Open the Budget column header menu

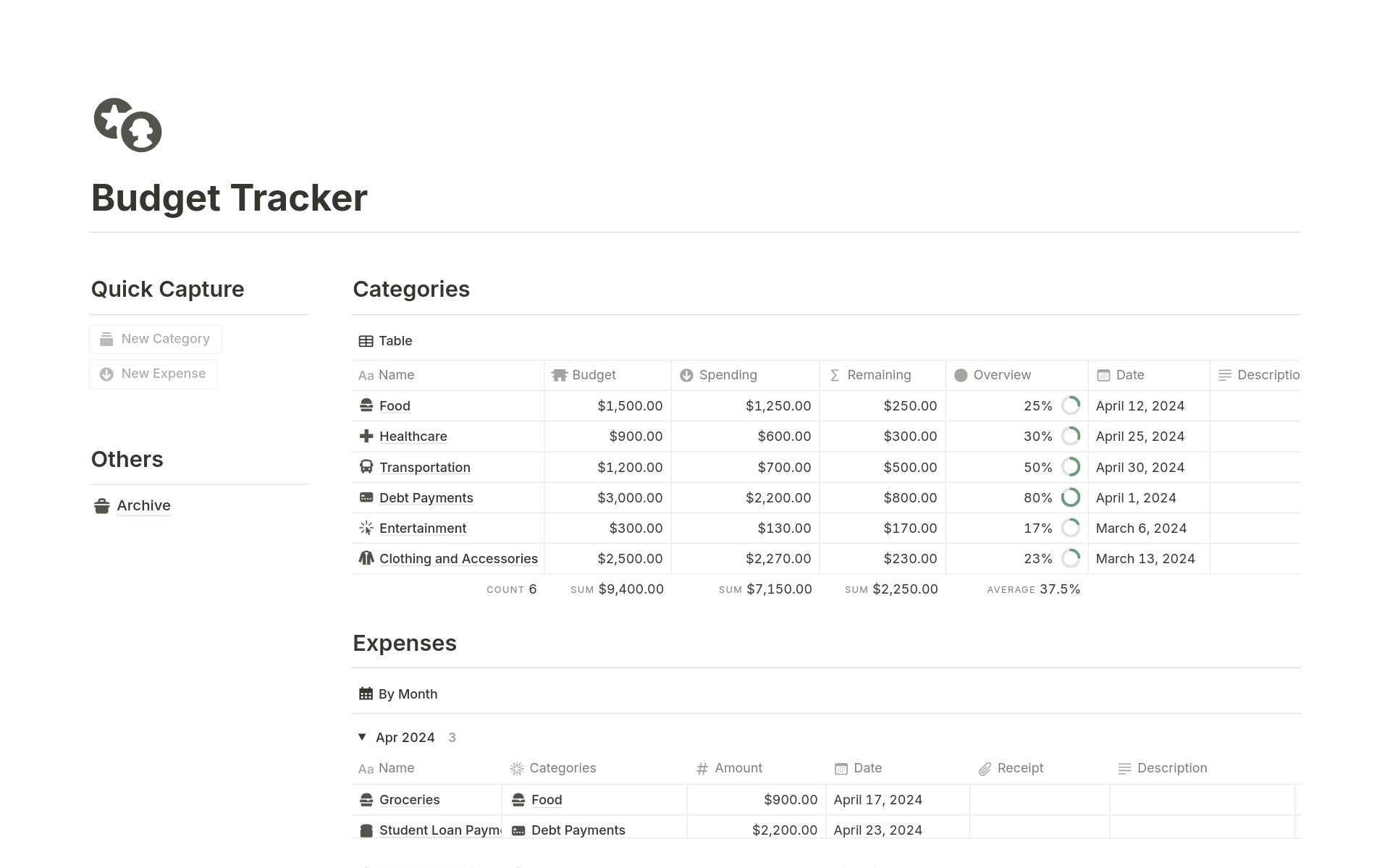tap(594, 375)
